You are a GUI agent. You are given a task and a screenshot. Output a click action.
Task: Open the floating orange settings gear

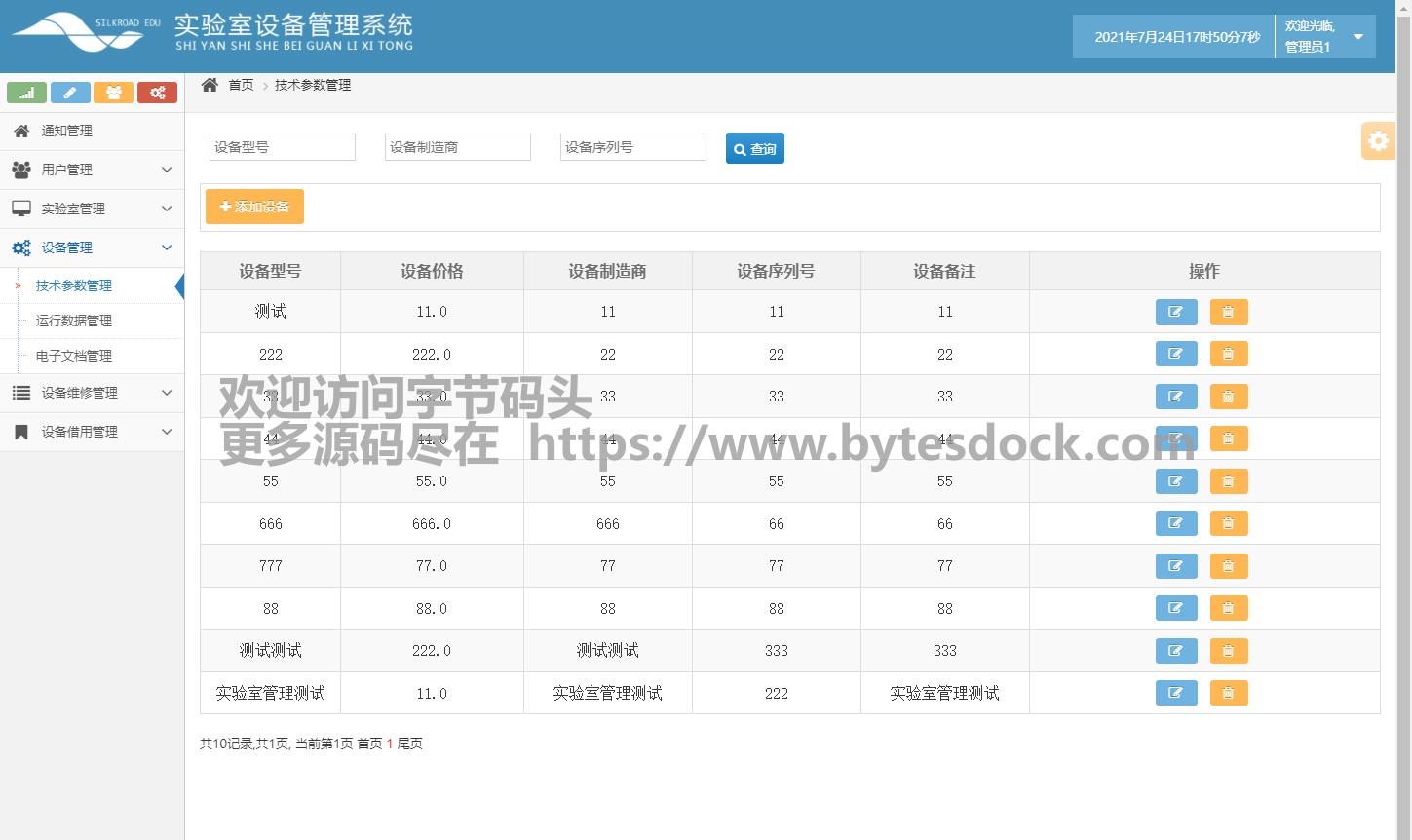[x=1378, y=141]
